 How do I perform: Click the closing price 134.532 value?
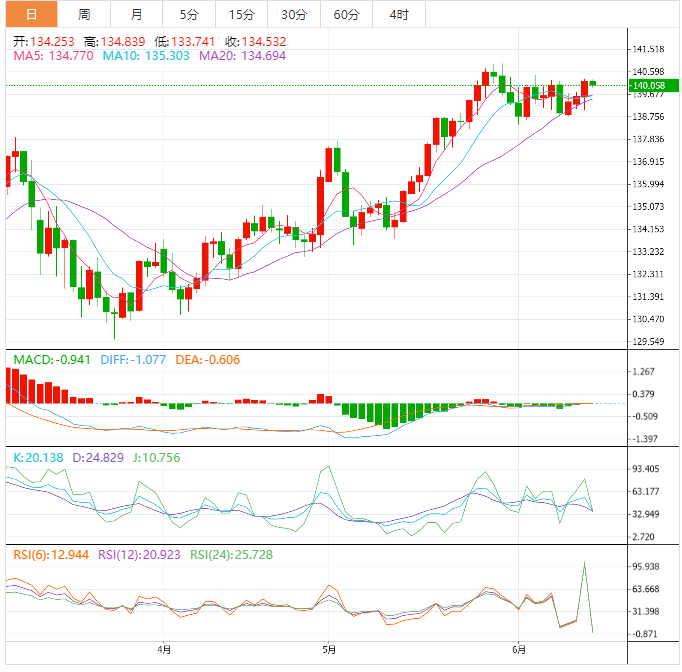point(264,42)
